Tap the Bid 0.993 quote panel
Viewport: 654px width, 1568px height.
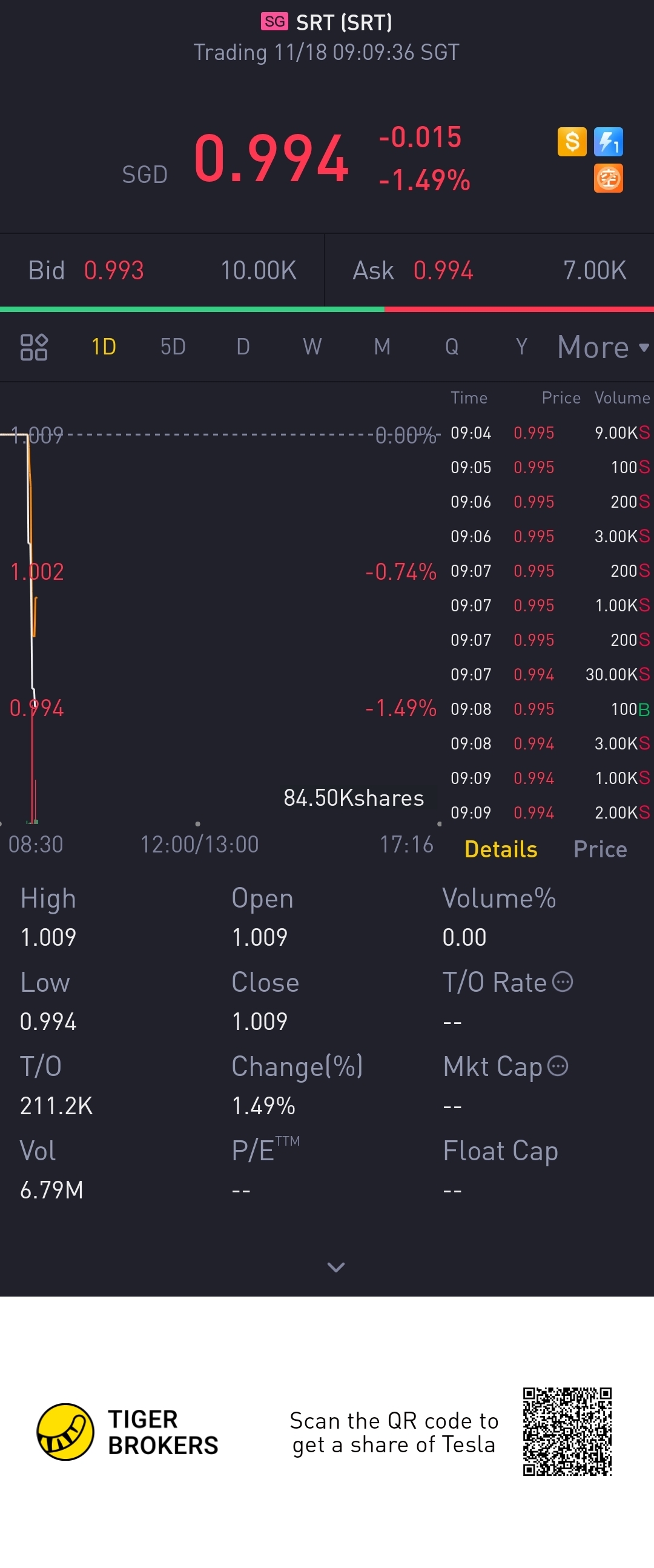(162, 270)
